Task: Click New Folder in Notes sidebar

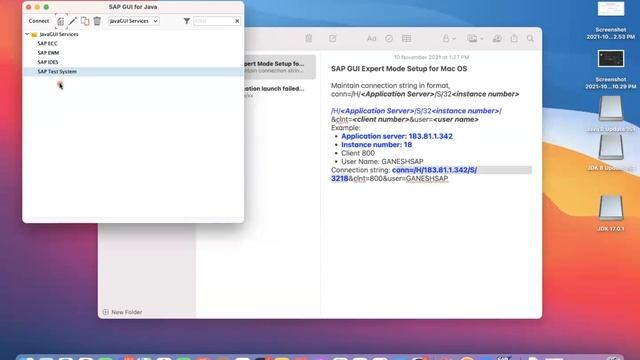Action: pos(122,312)
